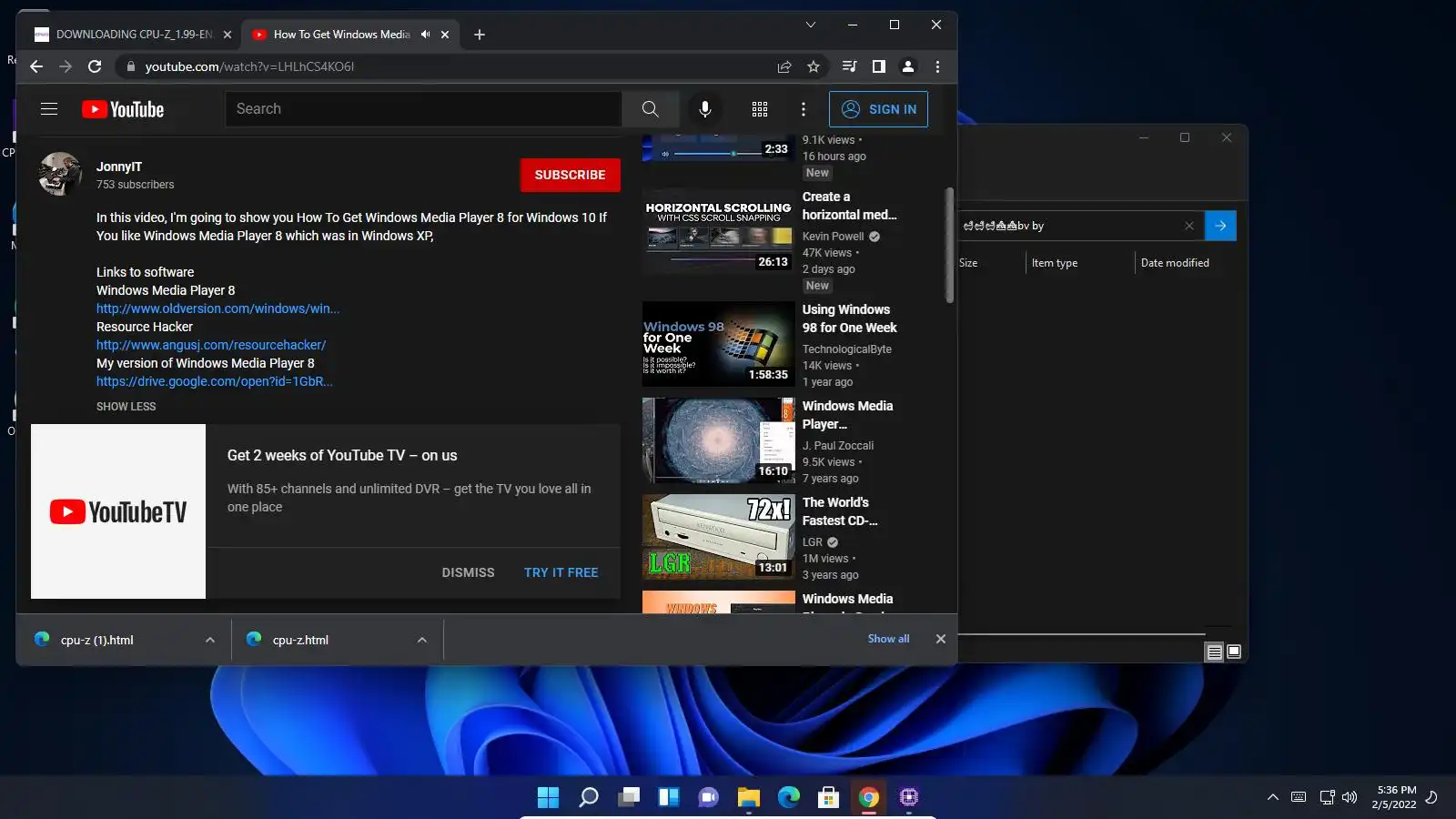Image resolution: width=1456 pixels, height=819 pixels.
Task: Search with your voice microphone
Action: pos(705,109)
